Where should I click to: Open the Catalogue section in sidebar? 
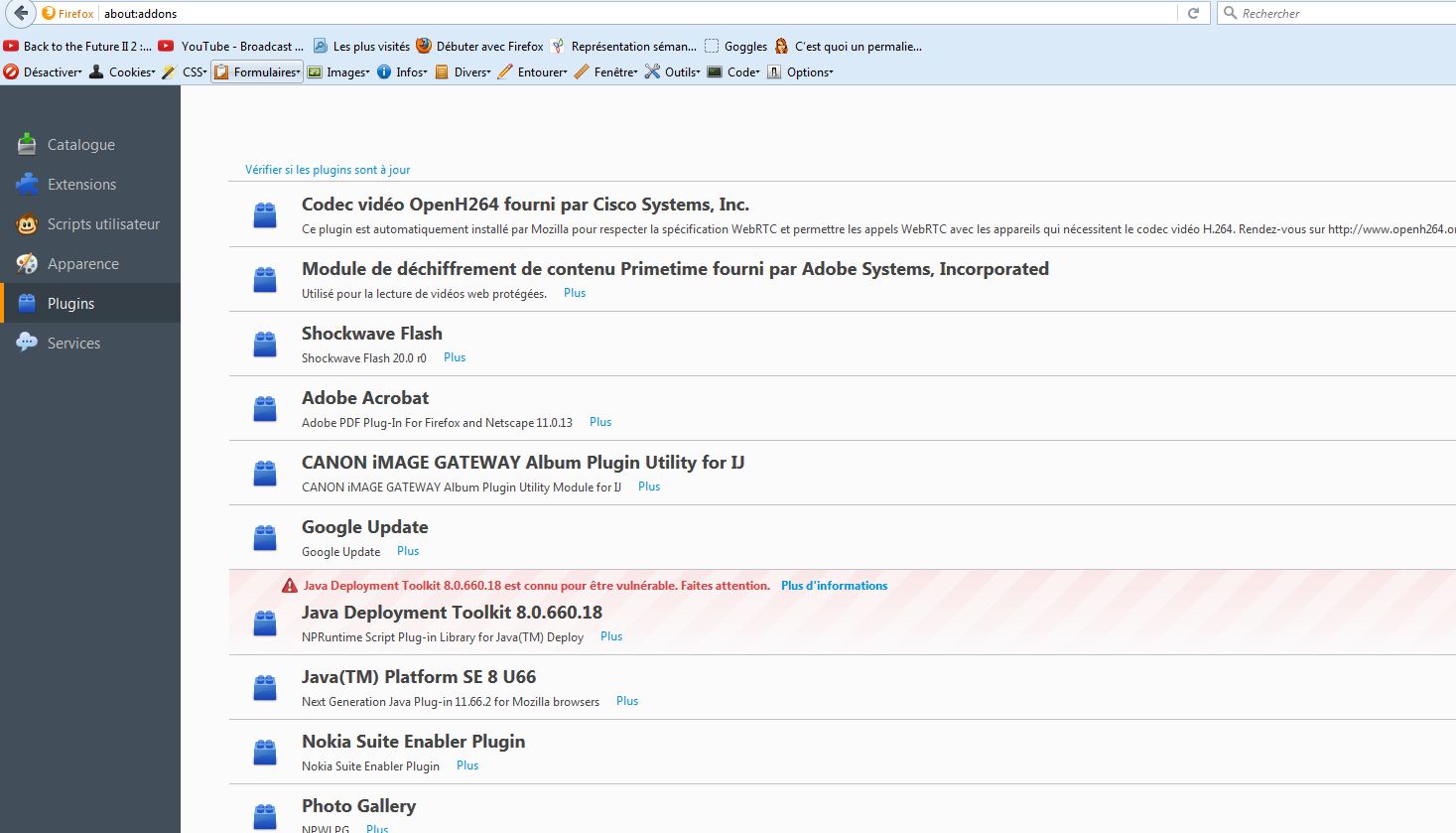[x=80, y=145]
